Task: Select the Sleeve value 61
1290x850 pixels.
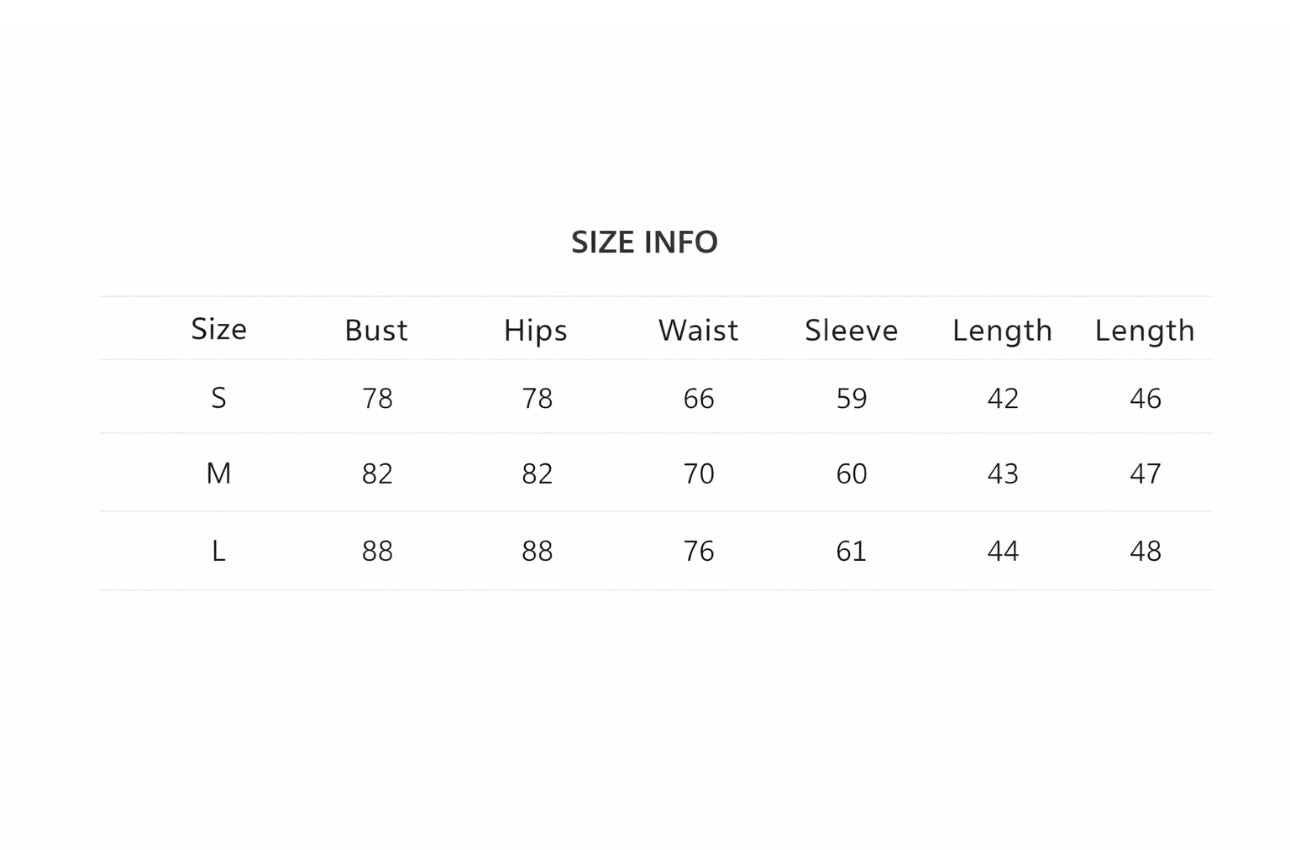Action: click(x=851, y=551)
